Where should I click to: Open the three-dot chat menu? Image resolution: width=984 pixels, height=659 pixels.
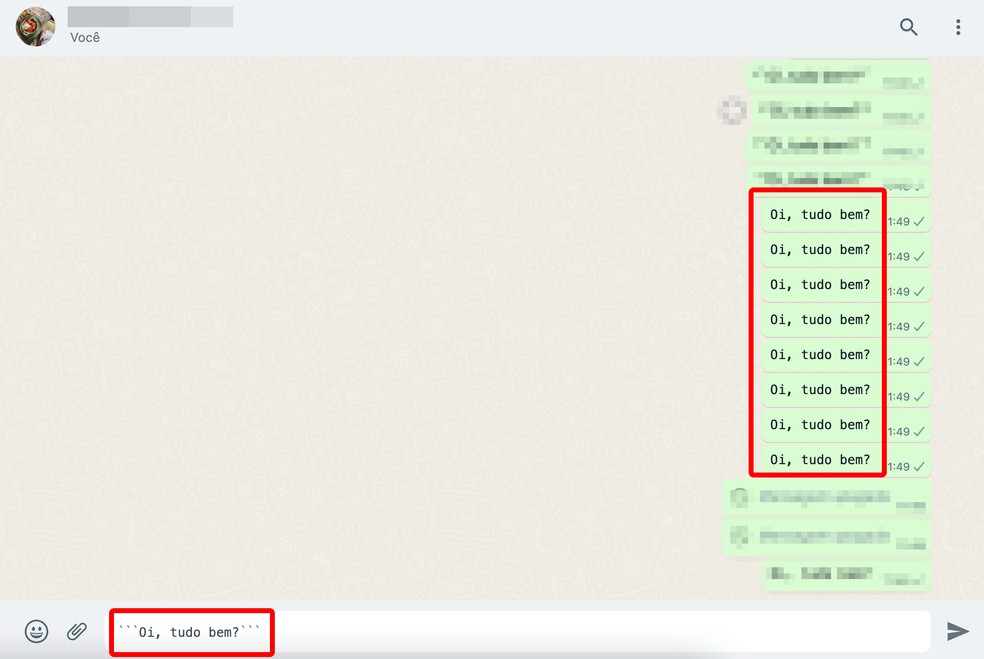[x=958, y=27]
